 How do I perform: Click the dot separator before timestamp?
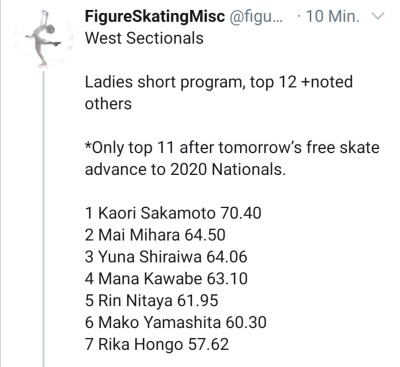click(298, 17)
